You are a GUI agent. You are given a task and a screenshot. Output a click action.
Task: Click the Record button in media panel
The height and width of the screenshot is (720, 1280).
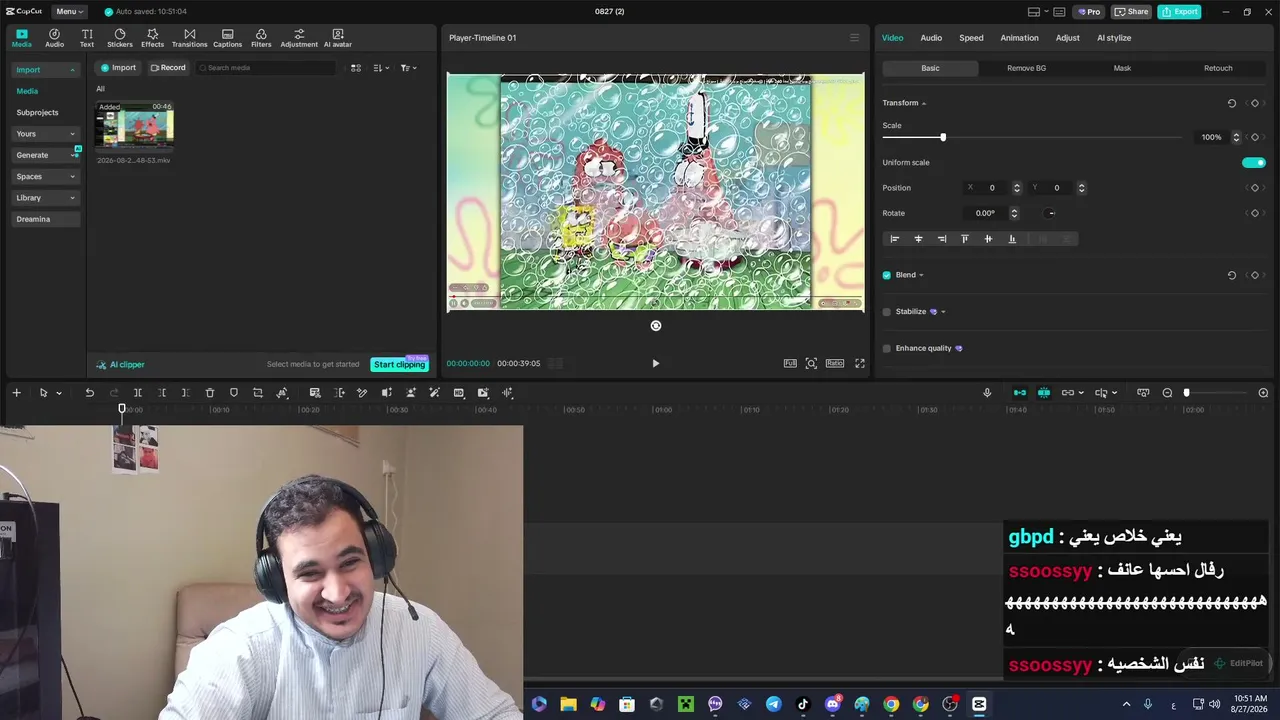(168, 68)
